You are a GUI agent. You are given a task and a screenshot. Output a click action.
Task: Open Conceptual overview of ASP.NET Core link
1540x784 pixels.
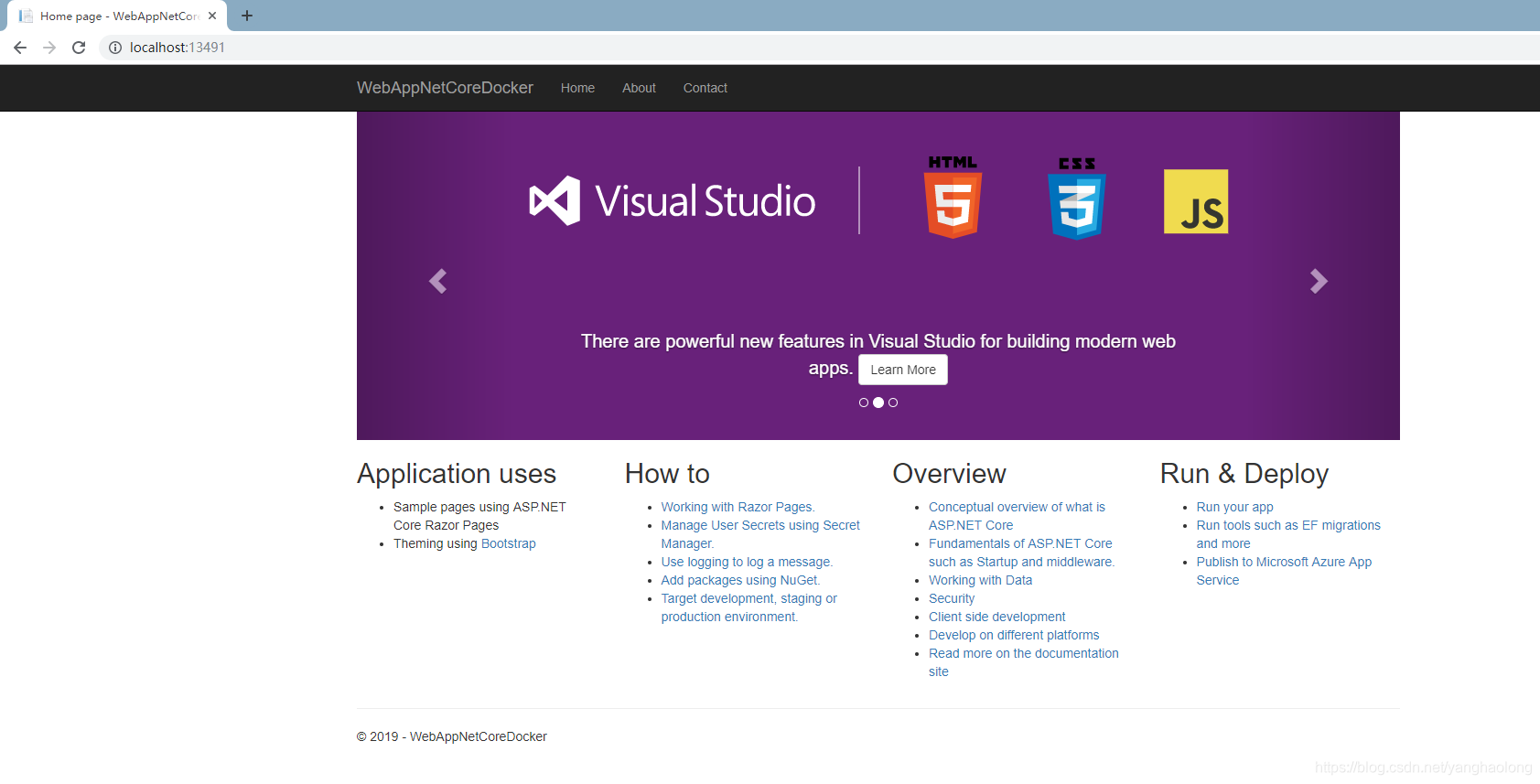[1017, 516]
